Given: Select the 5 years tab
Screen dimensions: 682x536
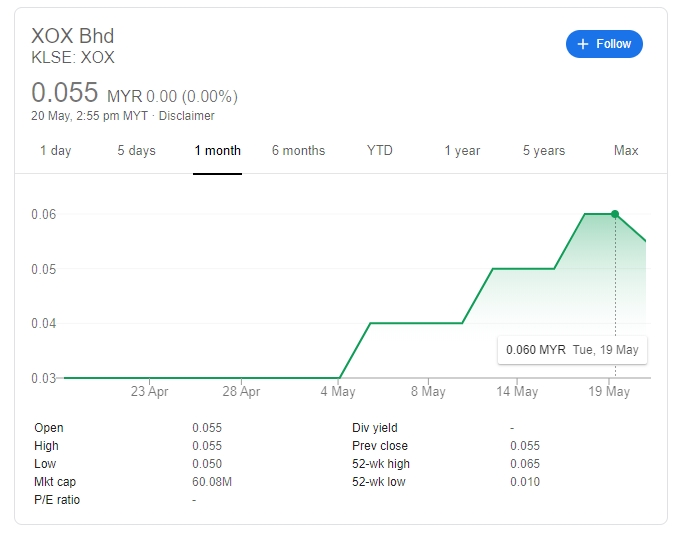Looking at the screenshot, I should click(x=543, y=151).
